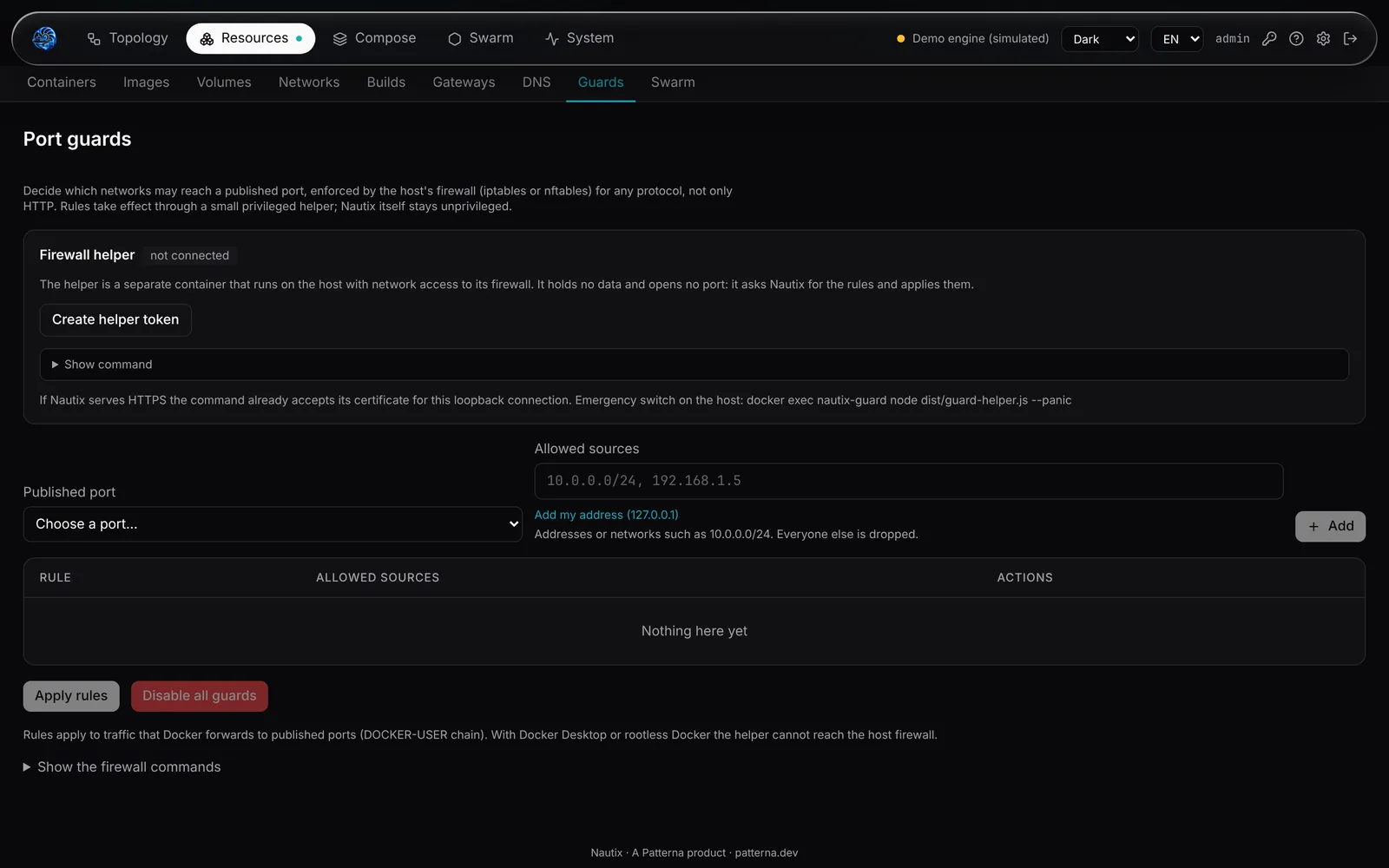Click the logout icon

click(x=1350, y=38)
